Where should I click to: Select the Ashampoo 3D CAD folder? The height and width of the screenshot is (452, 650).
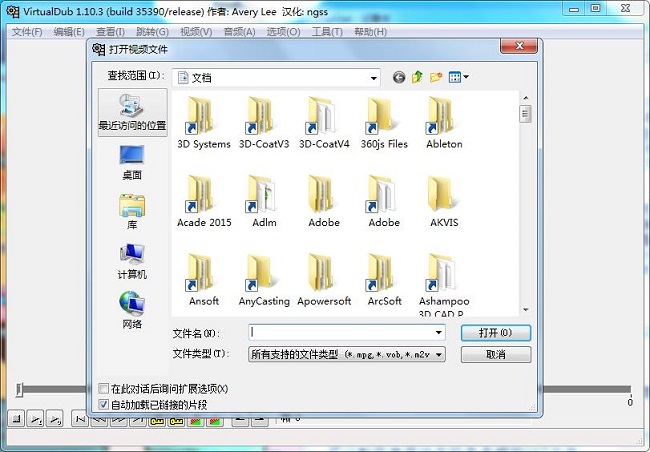[x=444, y=284]
